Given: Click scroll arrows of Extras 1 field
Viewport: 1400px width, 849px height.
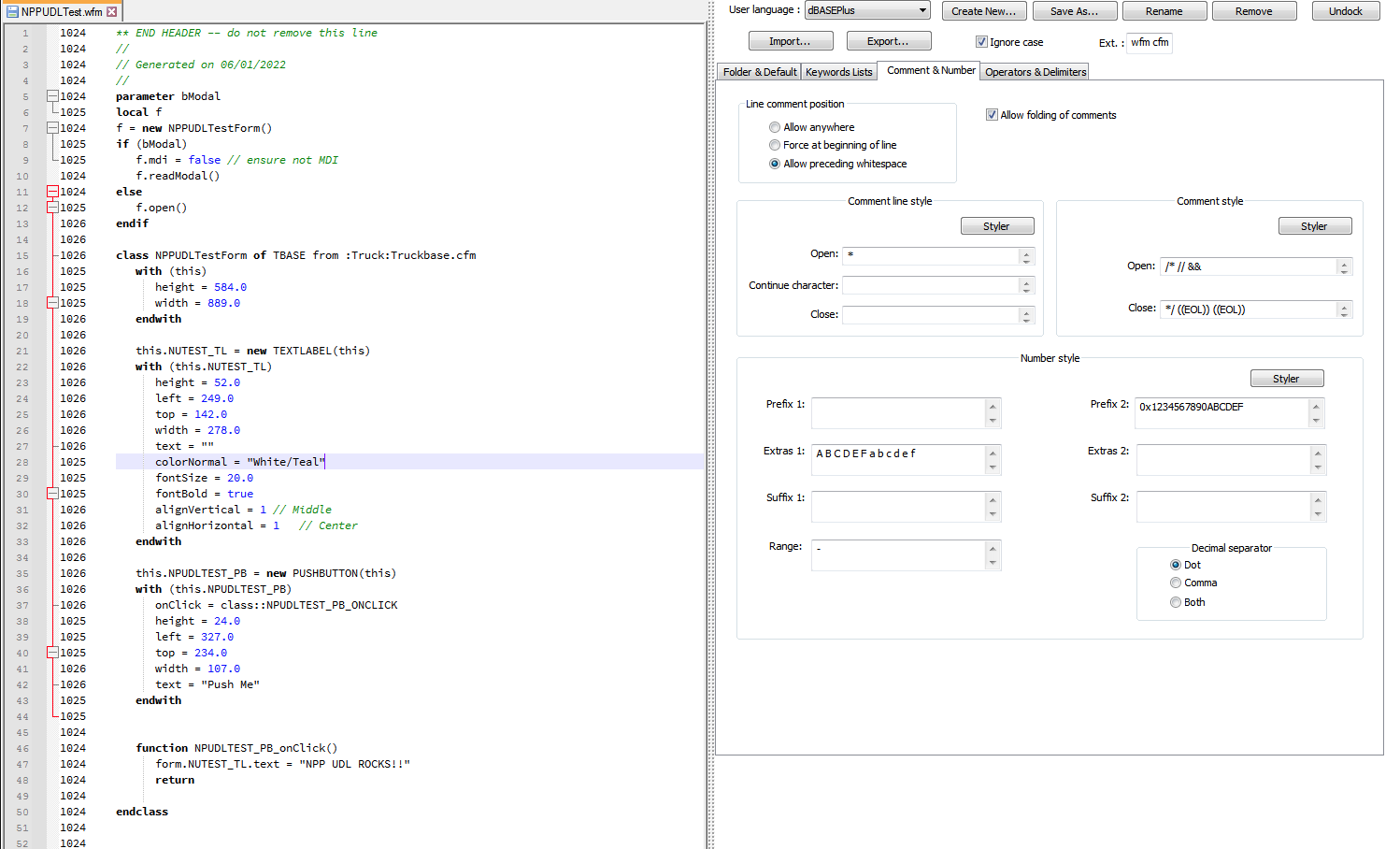Looking at the screenshot, I should [x=993, y=459].
